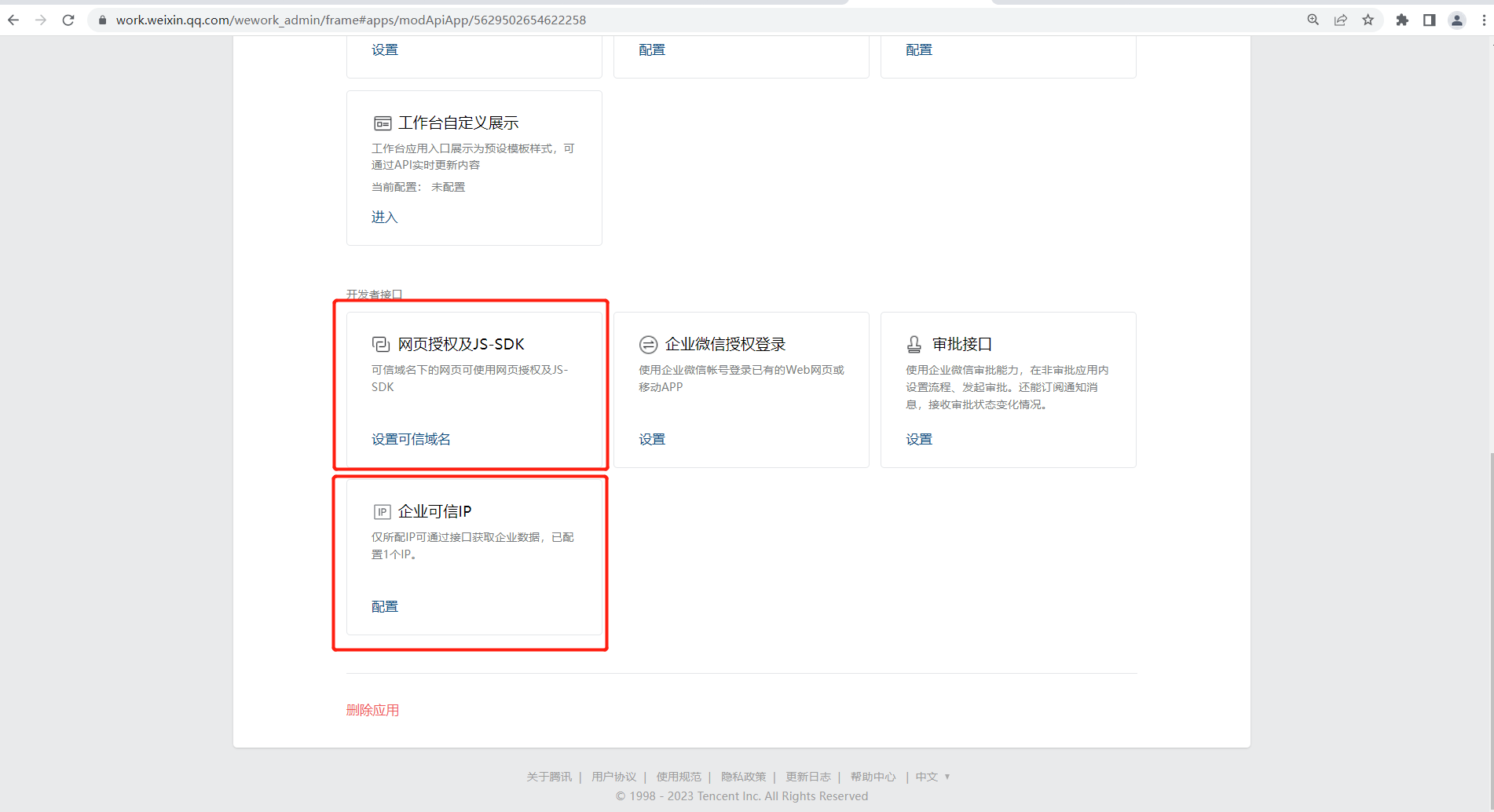
Task: Click the 审批接口 stamp icon
Action: pyautogui.click(x=914, y=345)
